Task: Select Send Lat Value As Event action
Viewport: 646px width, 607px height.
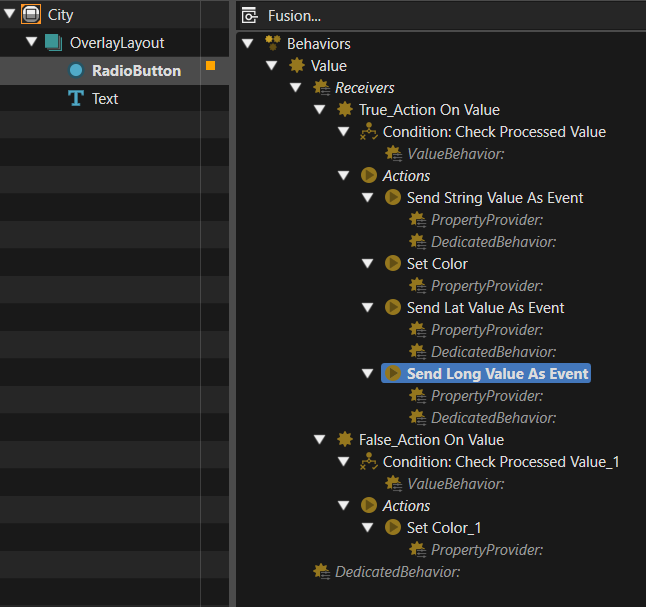Action: coord(485,308)
